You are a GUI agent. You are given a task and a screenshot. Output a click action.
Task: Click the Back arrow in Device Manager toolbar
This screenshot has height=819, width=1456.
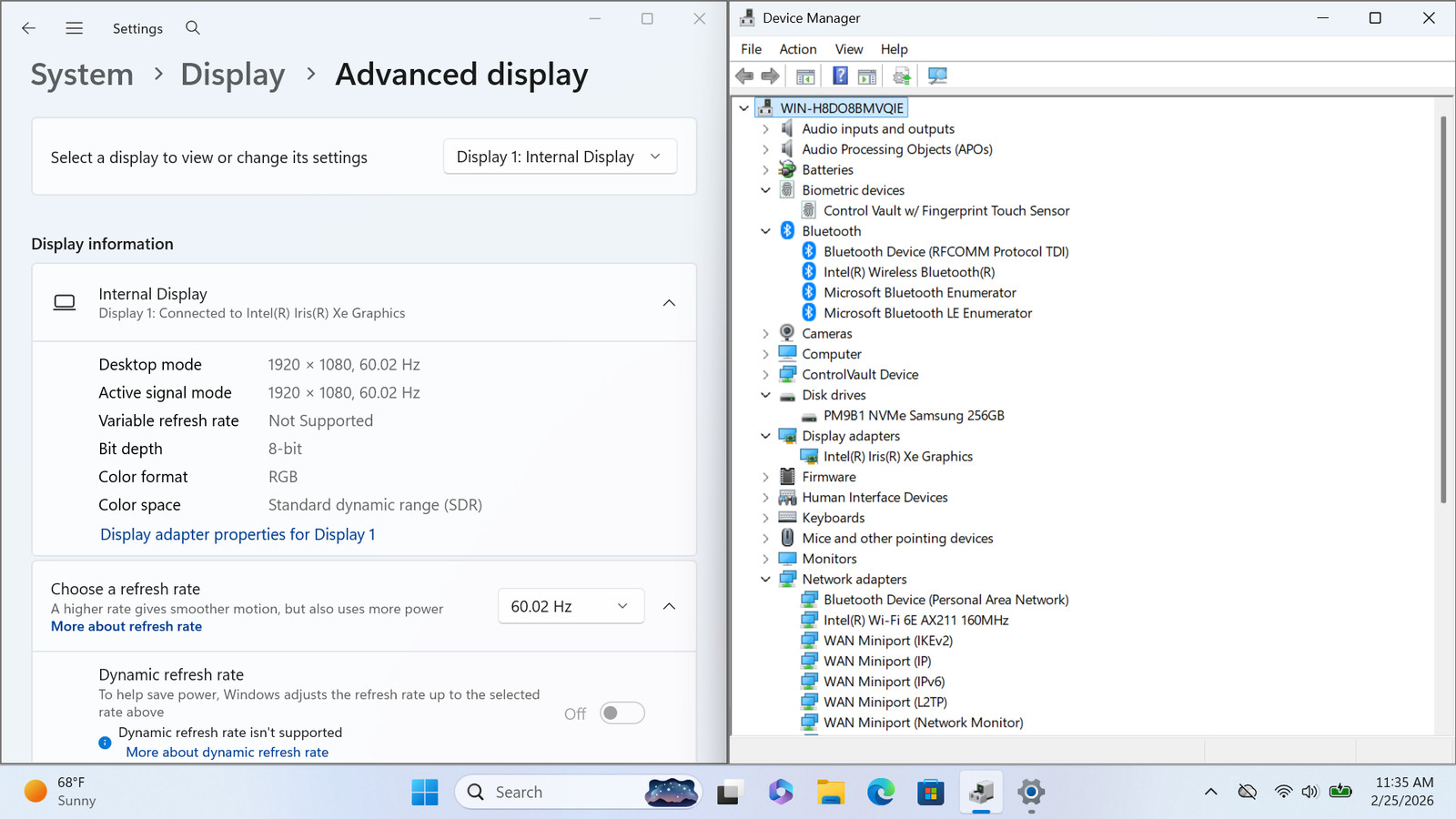744,76
